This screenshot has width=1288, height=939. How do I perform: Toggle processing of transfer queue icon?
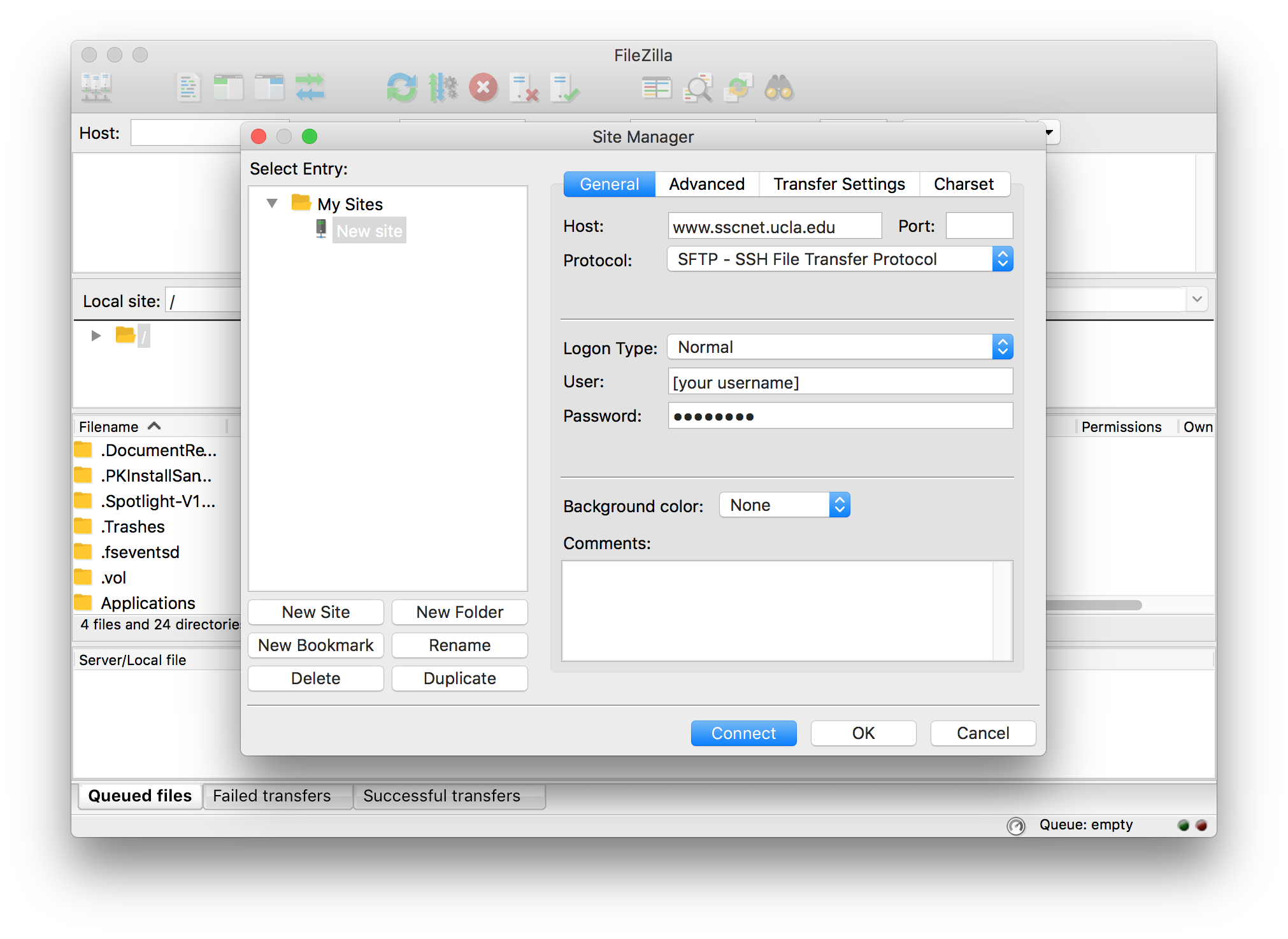(443, 88)
